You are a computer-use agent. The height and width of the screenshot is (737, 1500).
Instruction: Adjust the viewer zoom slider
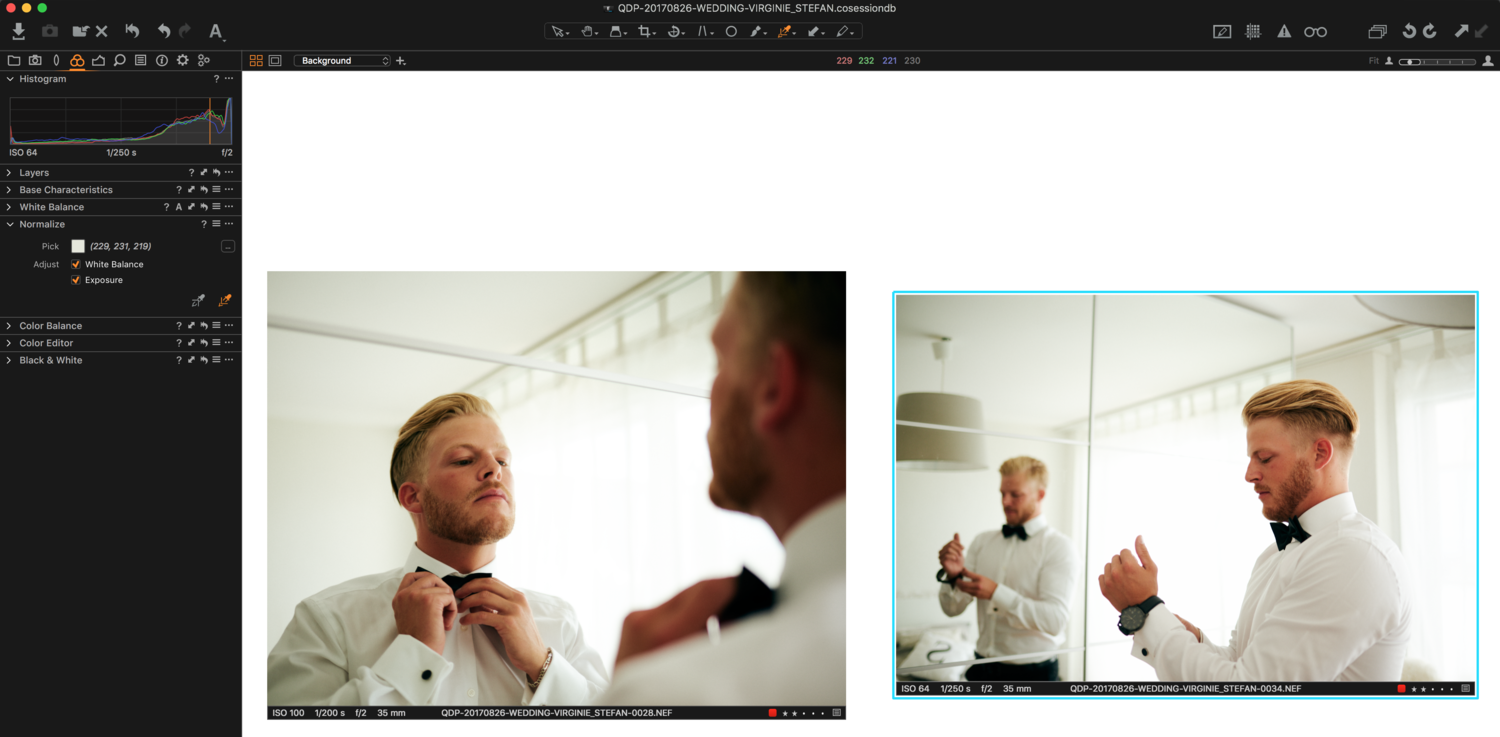[x=1437, y=61]
